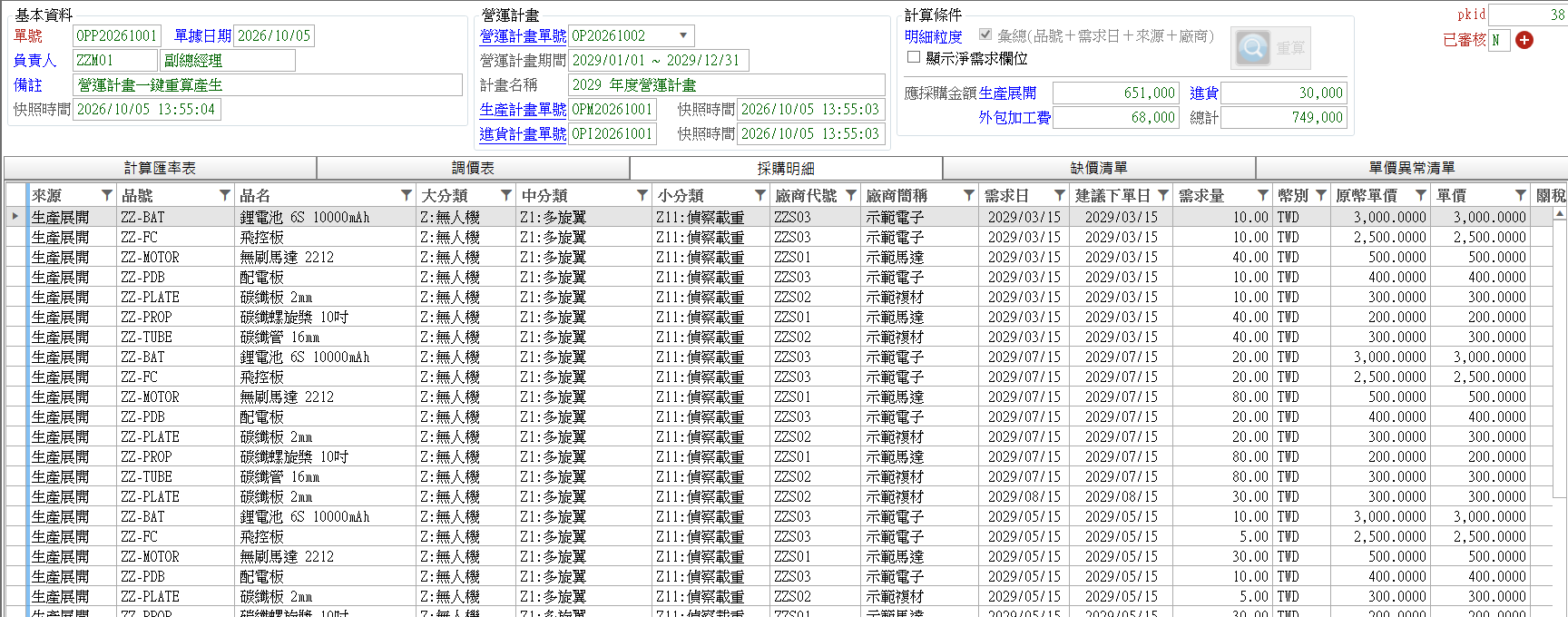Click the pkid input field
The image size is (1568, 617).
1528,15
